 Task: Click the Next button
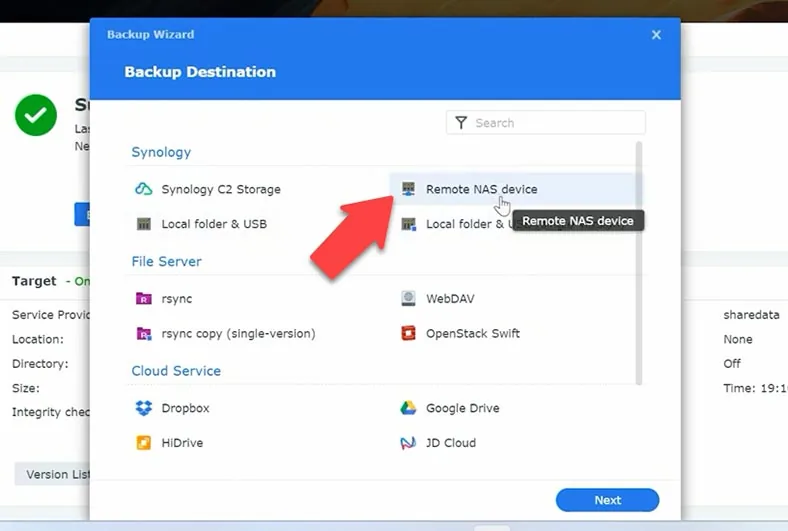[607, 500]
